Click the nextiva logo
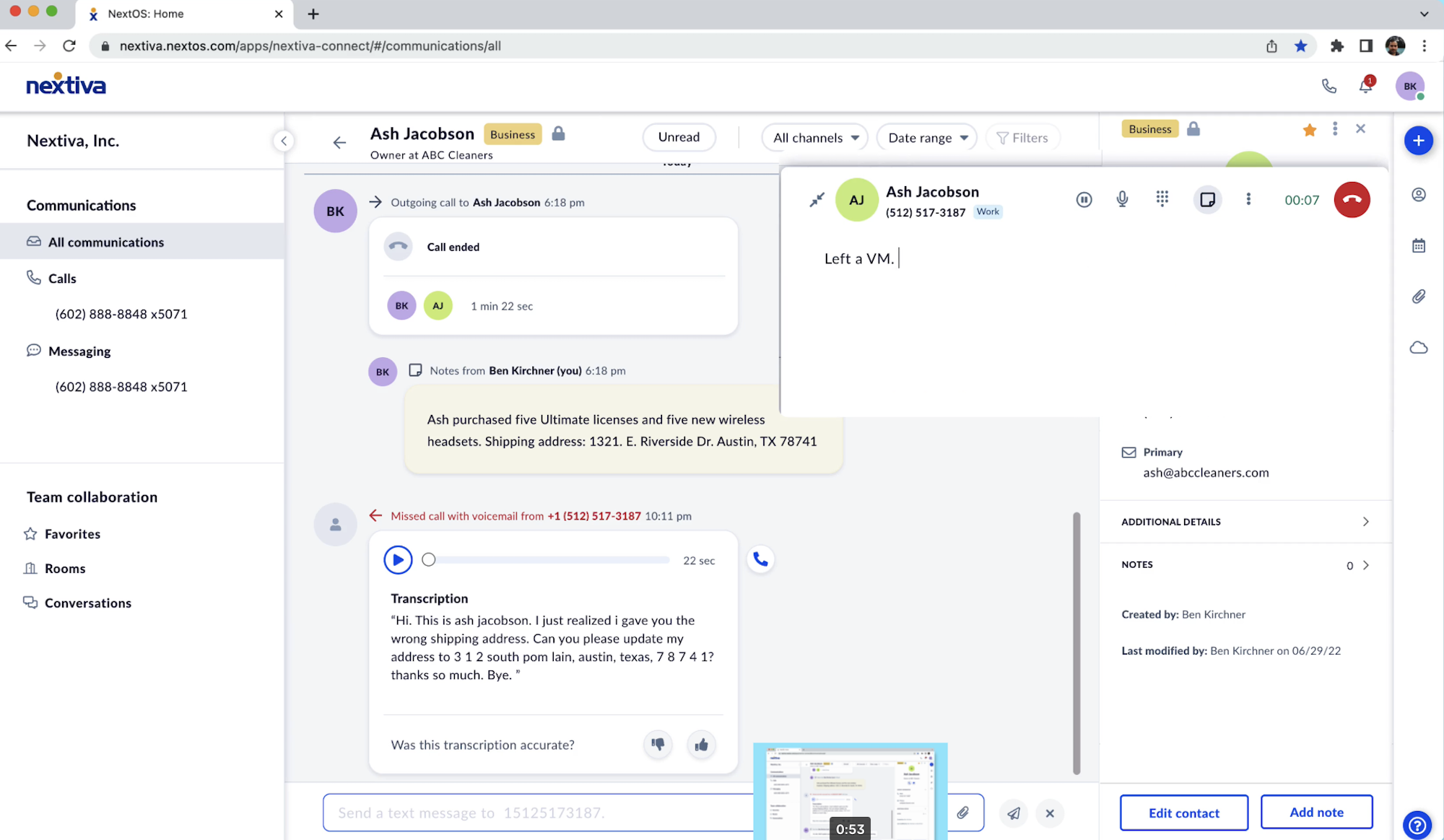Screen dimensions: 1444x840 tap(66, 85)
